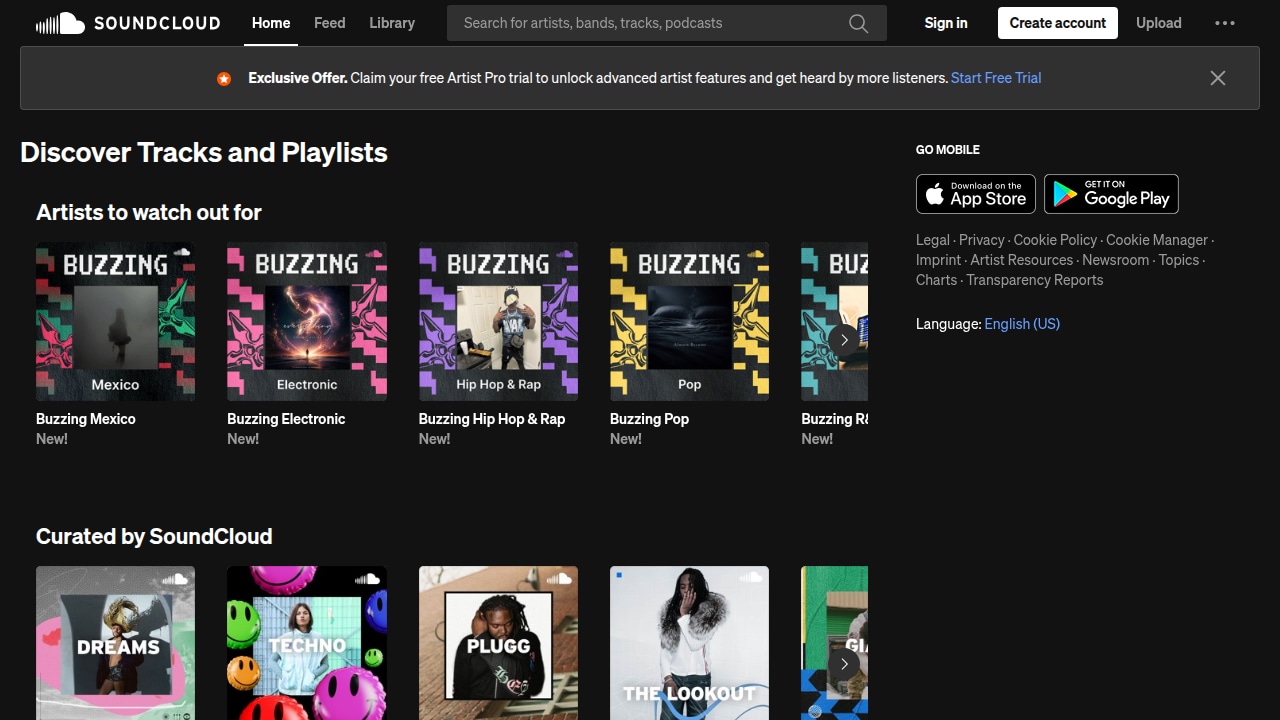Viewport: 1280px width, 720px height.
Task: Open the Legal link
Action: click(933, 240)
